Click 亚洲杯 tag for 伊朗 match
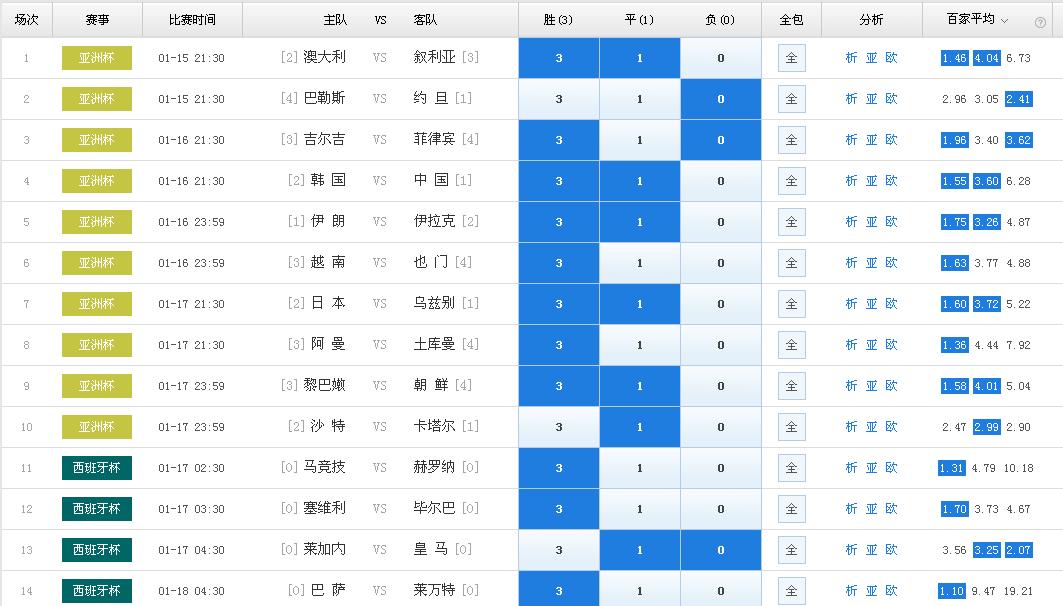 pyautogui.click(x=97, y=222)
